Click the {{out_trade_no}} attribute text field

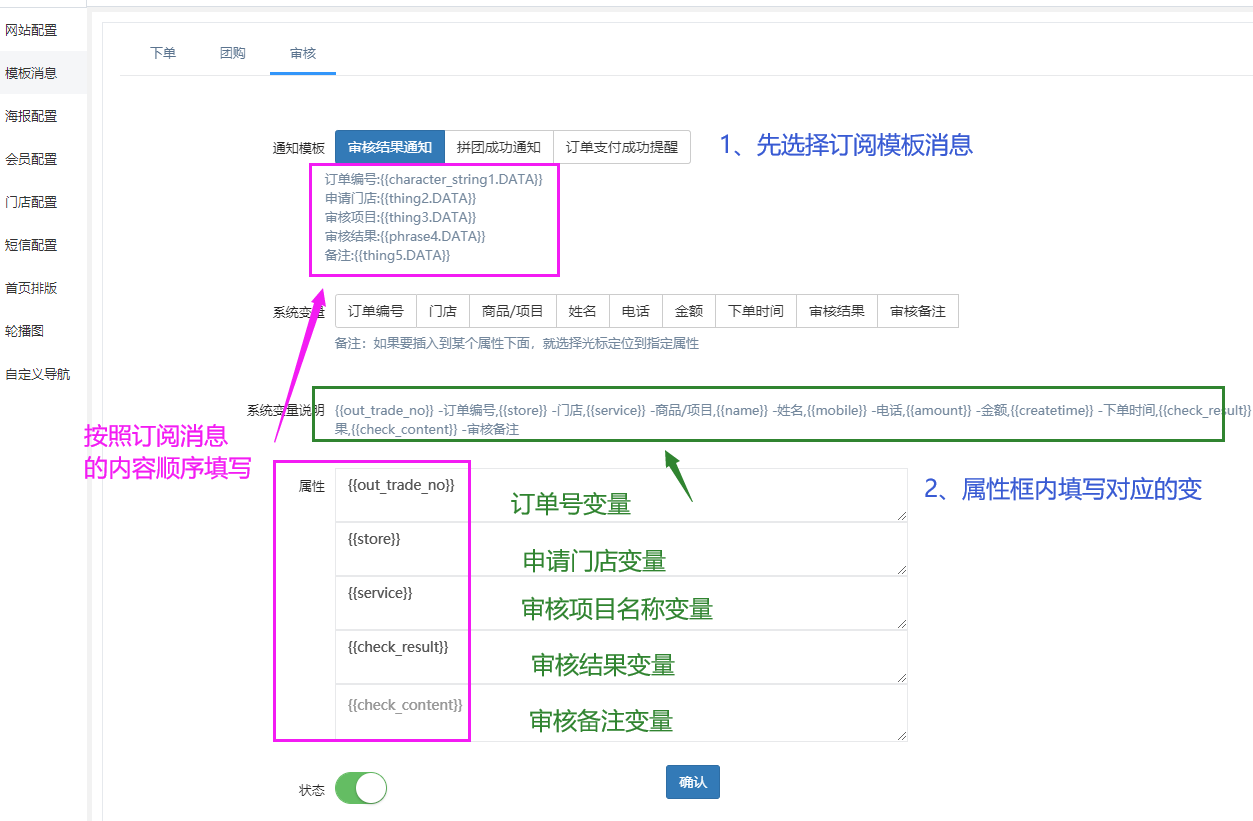[x=620, y=495]
